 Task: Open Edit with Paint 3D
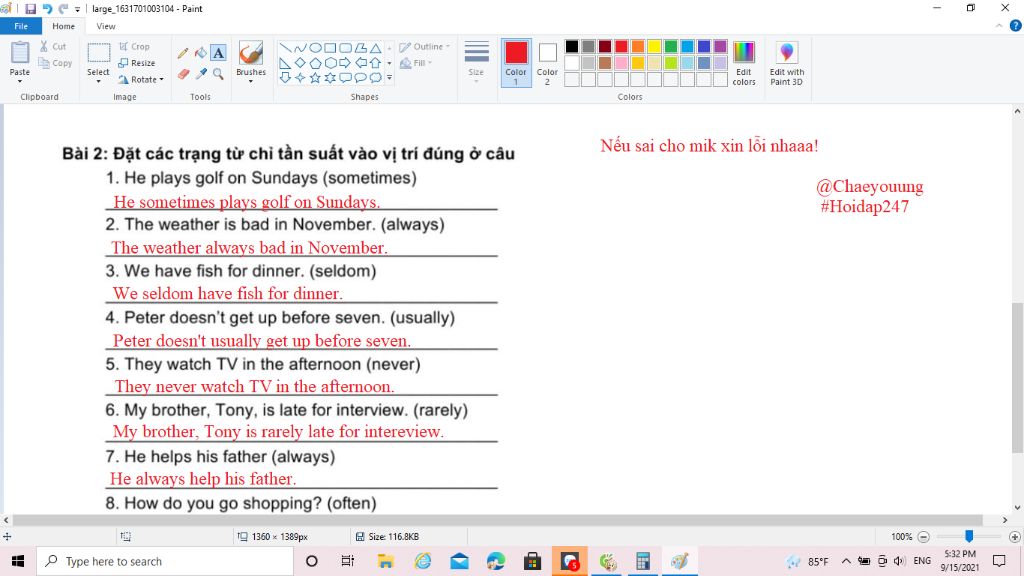click(786, 63)
